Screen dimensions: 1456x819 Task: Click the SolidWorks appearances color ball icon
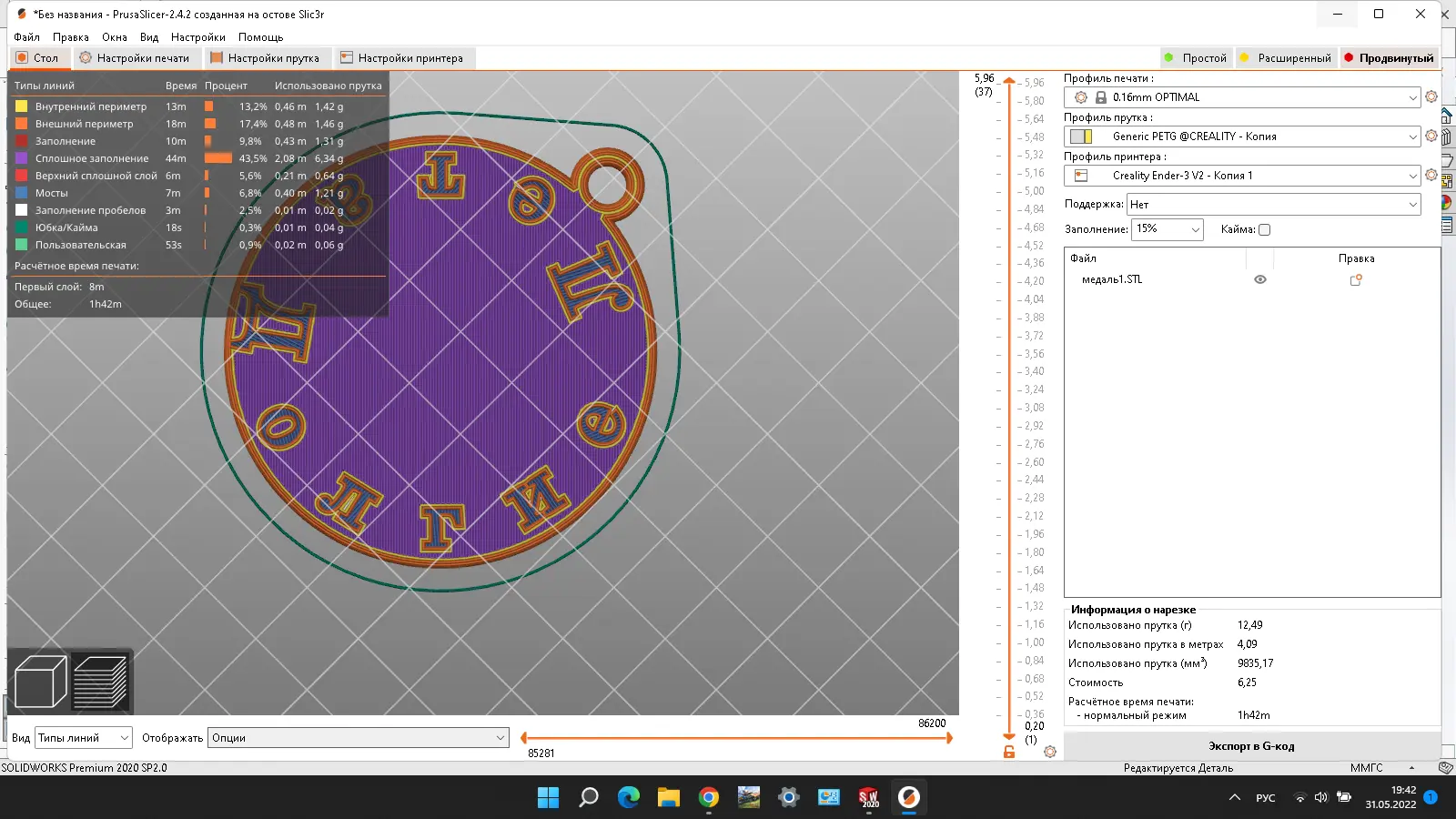coord(1447,203)
